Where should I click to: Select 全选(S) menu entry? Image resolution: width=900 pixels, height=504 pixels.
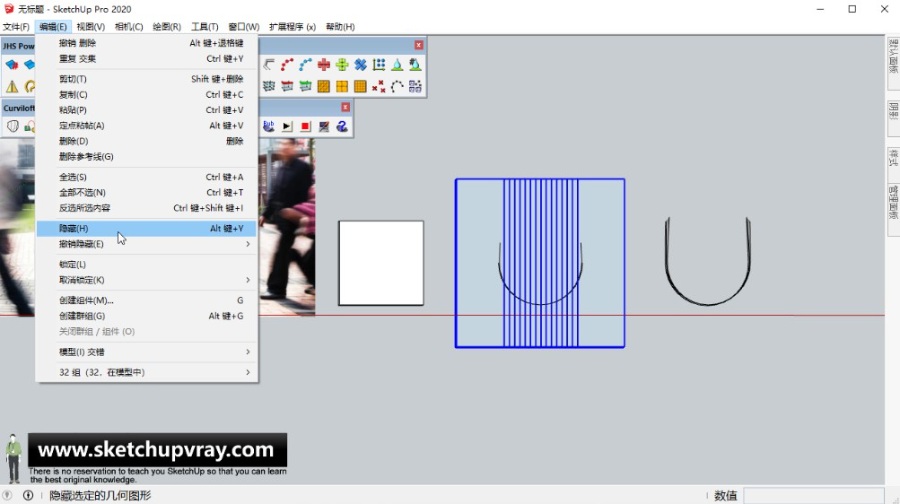[x=146, y=177]
